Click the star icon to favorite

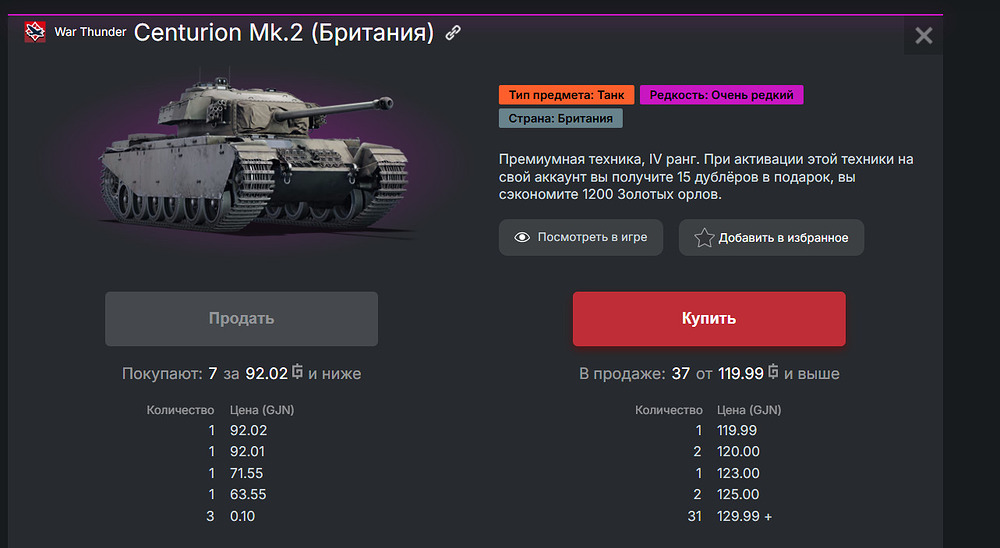[x=704, y=238]
